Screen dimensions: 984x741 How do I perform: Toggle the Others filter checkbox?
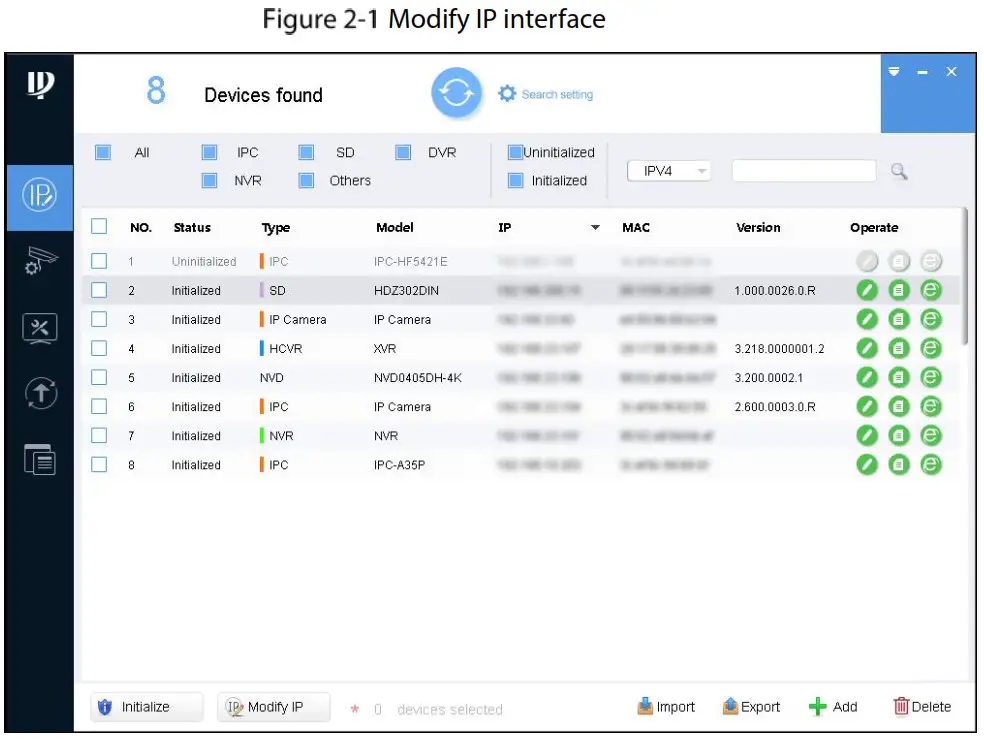306,181
